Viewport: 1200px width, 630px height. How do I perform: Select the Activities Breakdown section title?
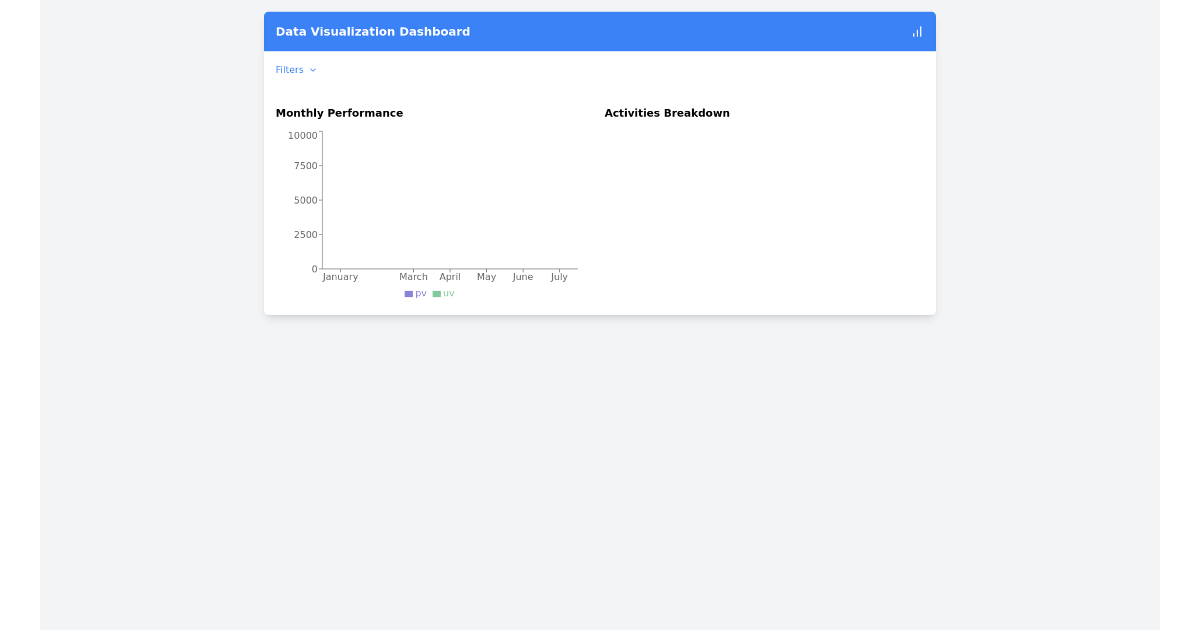point(667,113)
